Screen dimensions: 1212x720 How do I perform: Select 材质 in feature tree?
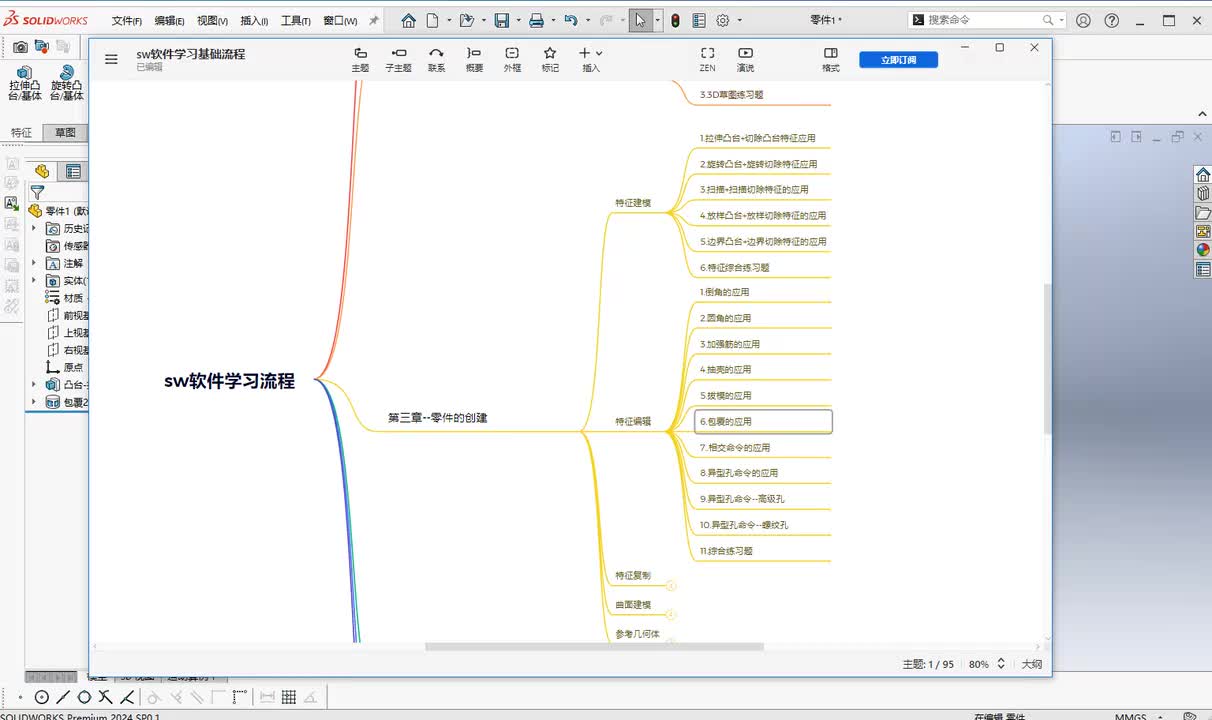pos(65,298)
